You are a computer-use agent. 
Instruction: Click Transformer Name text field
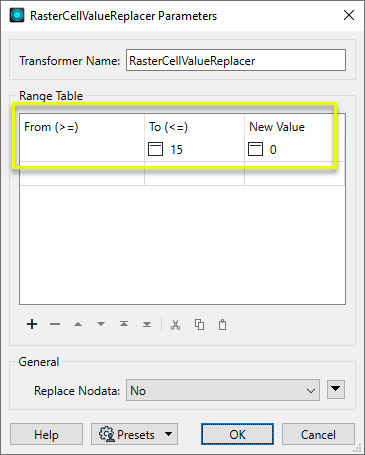236,60
